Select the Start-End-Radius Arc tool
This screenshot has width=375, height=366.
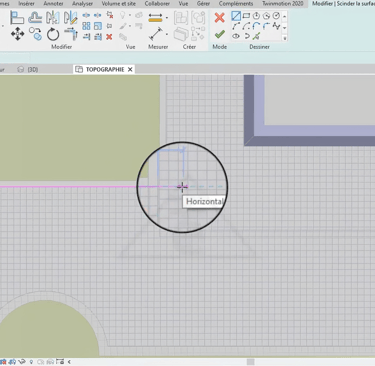pos(236,26)
